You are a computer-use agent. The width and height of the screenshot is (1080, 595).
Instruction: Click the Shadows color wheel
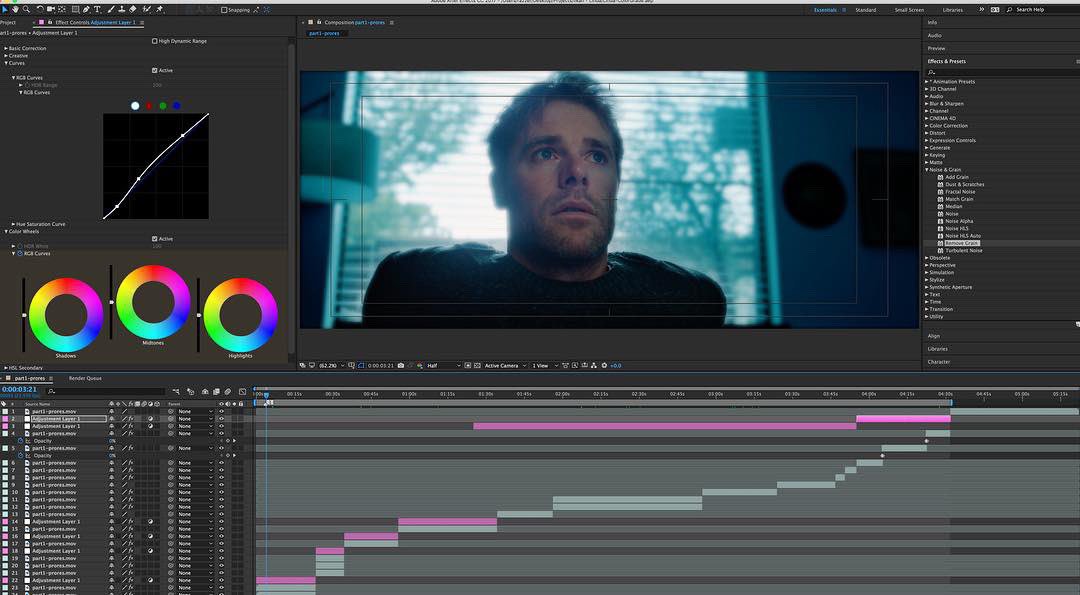tap(65, 315)
